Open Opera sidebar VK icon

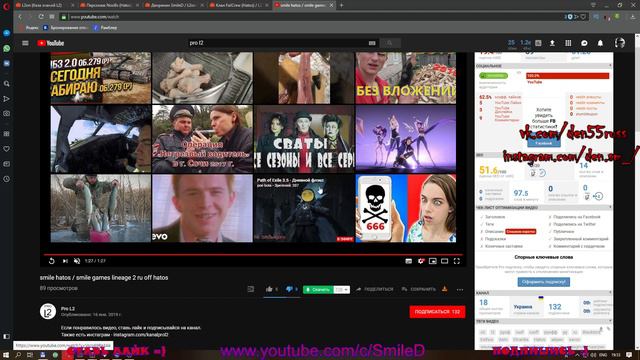coord(7,63)
